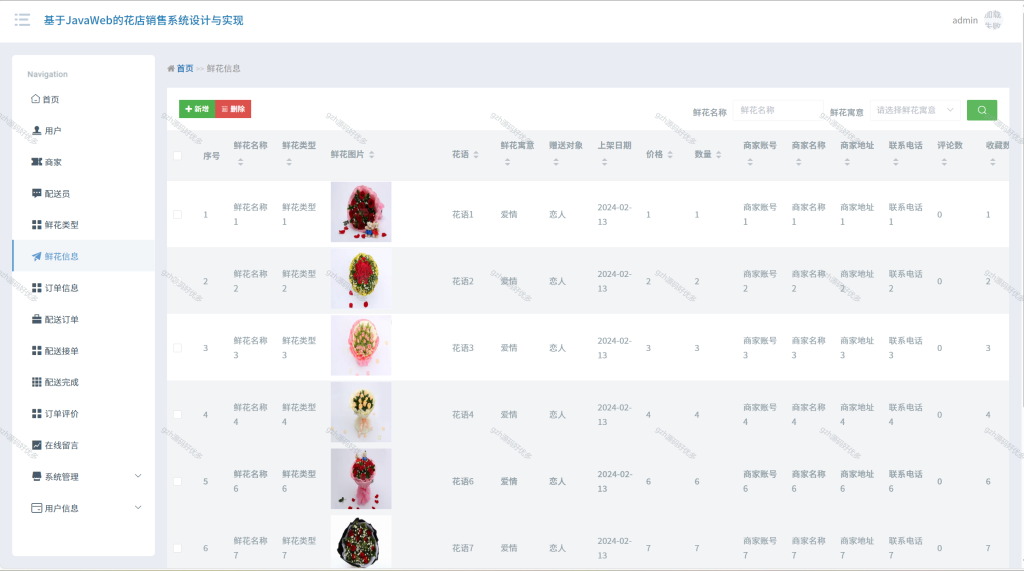Check the row 1 checkbox
This screenshot has height=571, width=1024.
[x=178, y=214]
